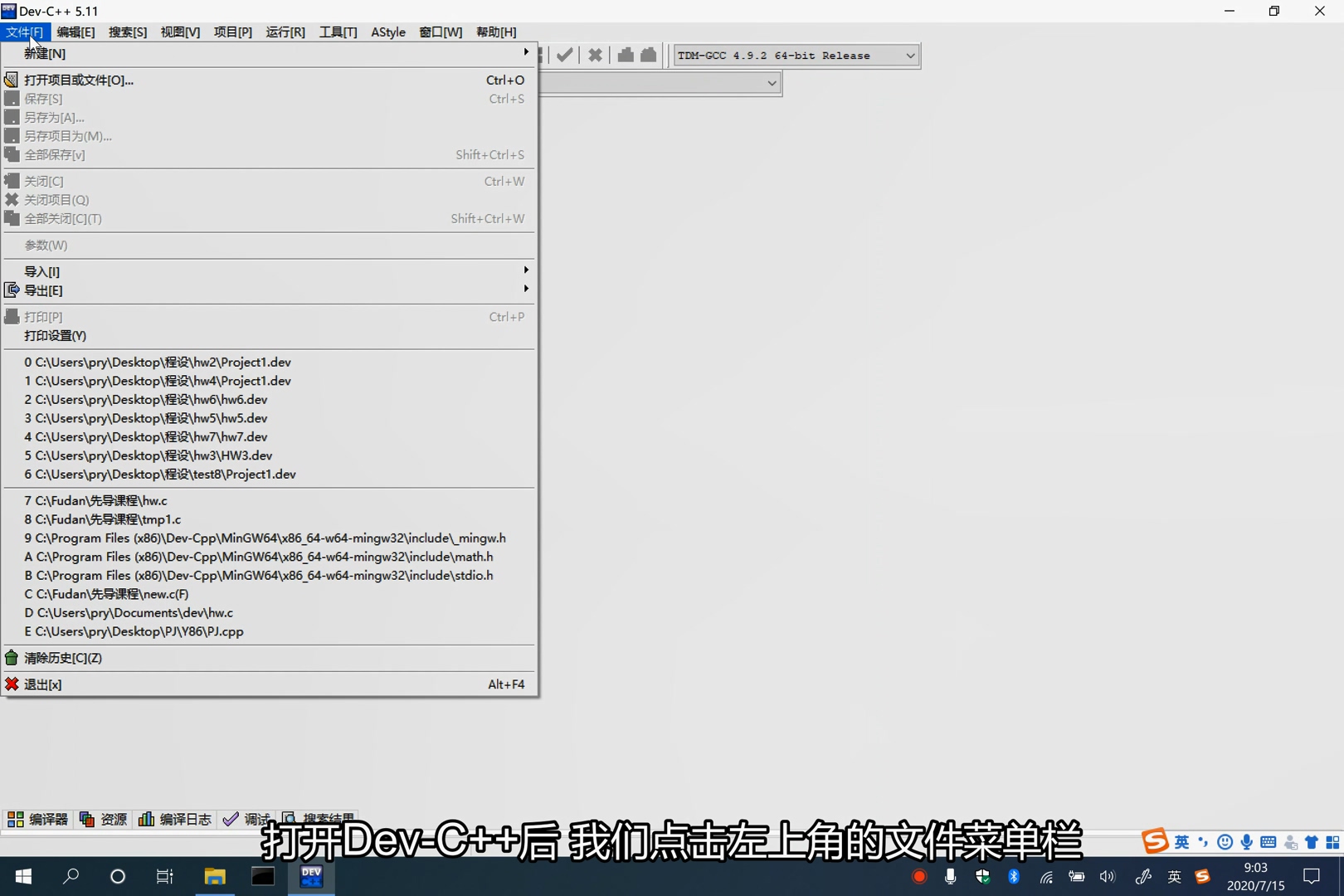Switch to Dev-C++ taskbar icon
This screenshot has width=1344, height=896.
pyautogui.click(x=311, y=876)
